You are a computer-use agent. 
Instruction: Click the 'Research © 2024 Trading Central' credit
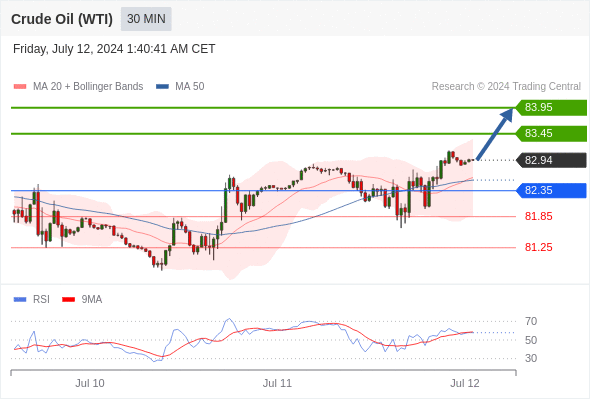506,87
